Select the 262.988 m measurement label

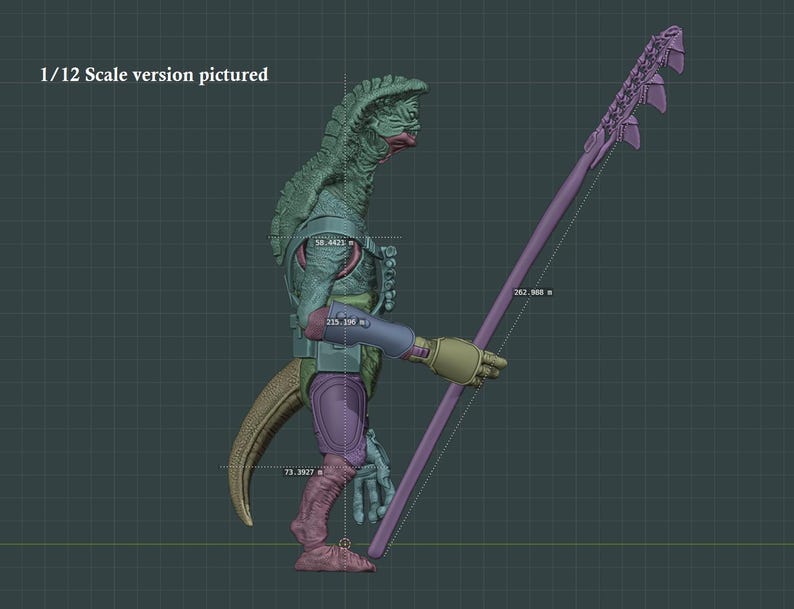[x=533, y=292]
